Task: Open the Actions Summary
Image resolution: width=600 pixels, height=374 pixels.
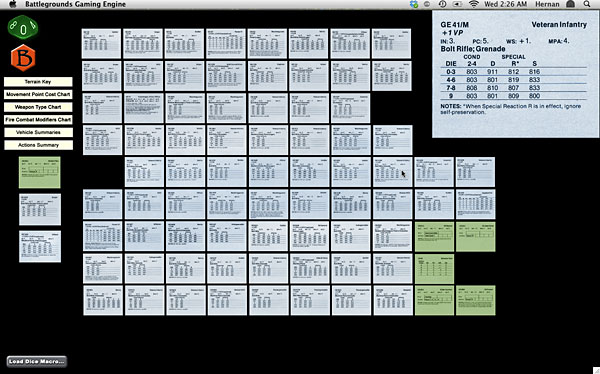Action: coord(38,145)
